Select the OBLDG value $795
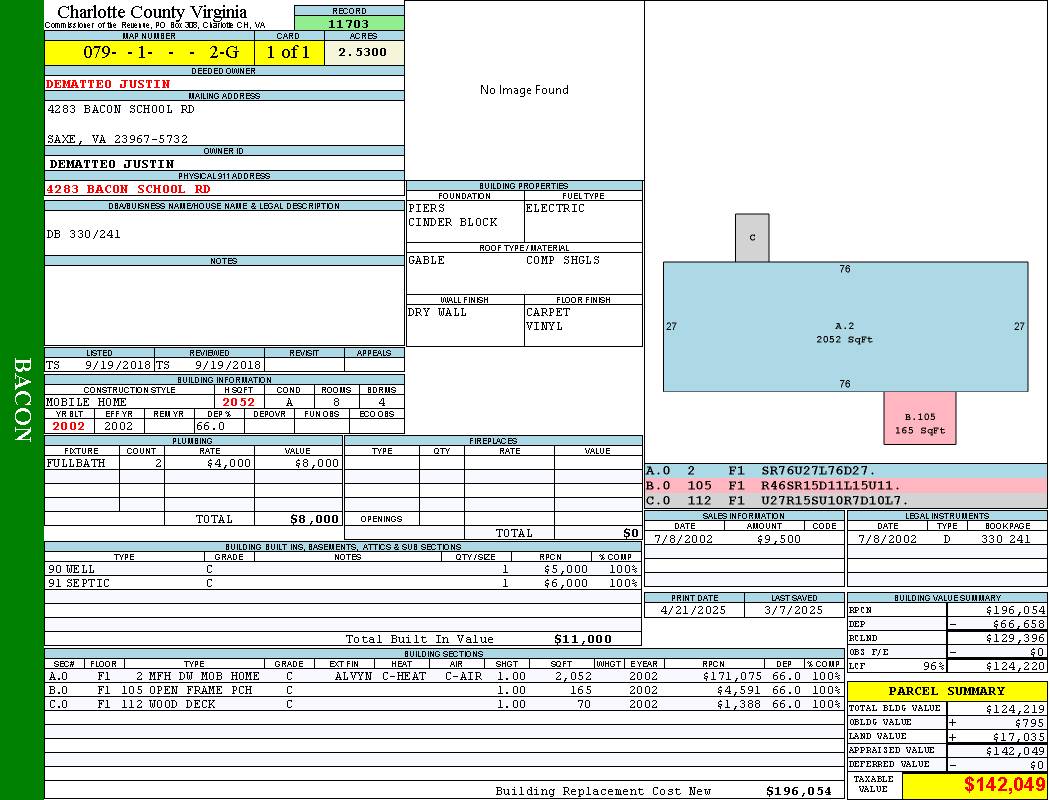This screenshot has width=1050, height=800. 1029,722
